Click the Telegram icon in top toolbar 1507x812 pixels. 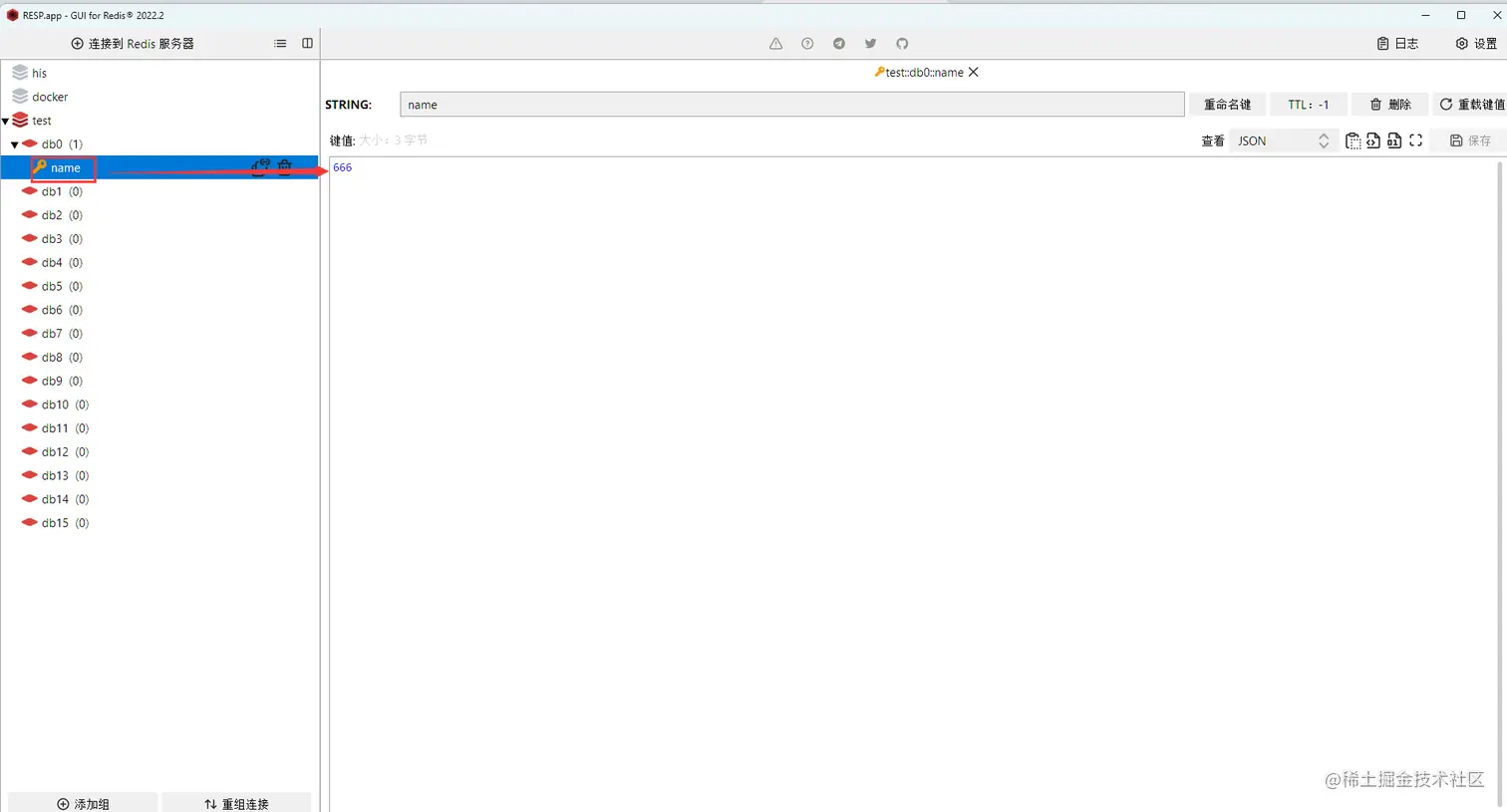coord(839,44)
